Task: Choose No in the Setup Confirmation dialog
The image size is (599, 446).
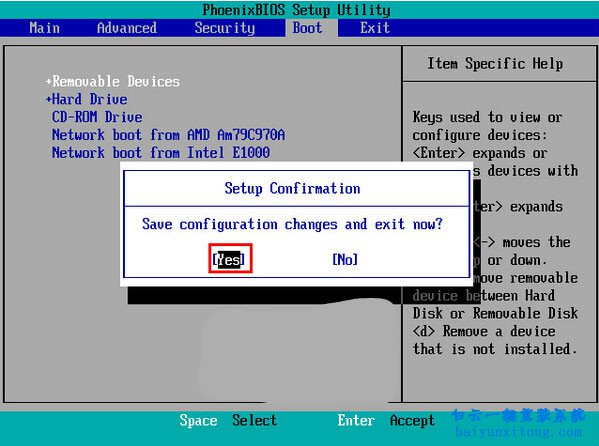Action: 345,259
